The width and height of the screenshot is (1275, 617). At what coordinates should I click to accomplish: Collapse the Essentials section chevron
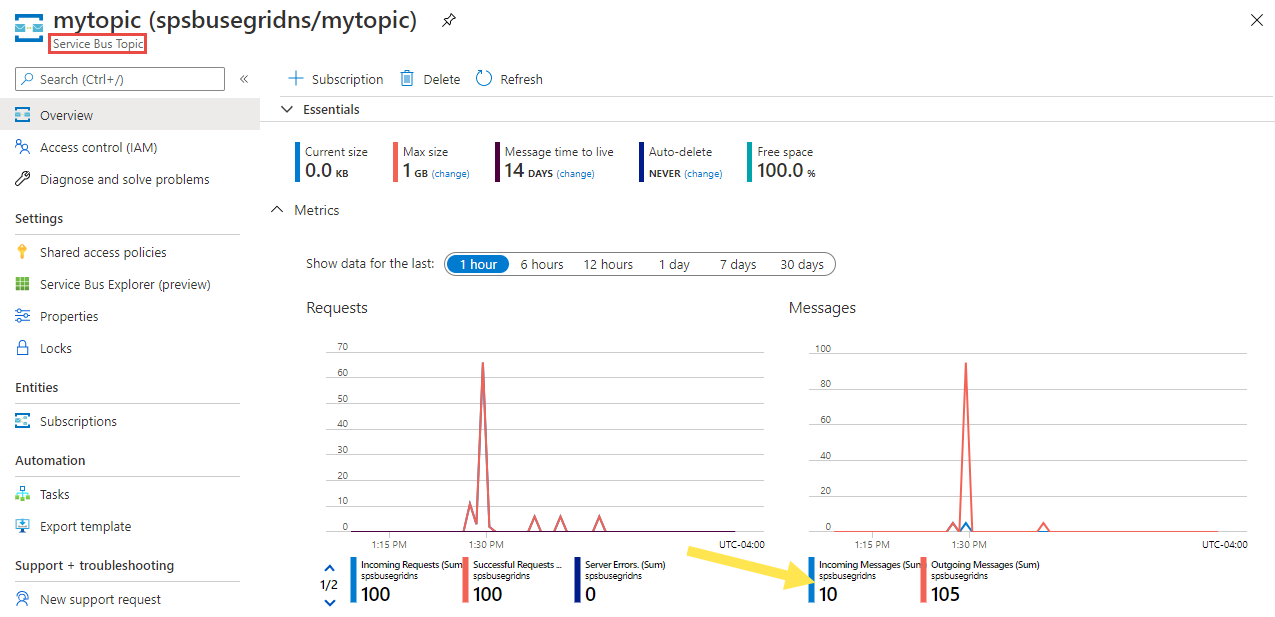coord(288,109)
